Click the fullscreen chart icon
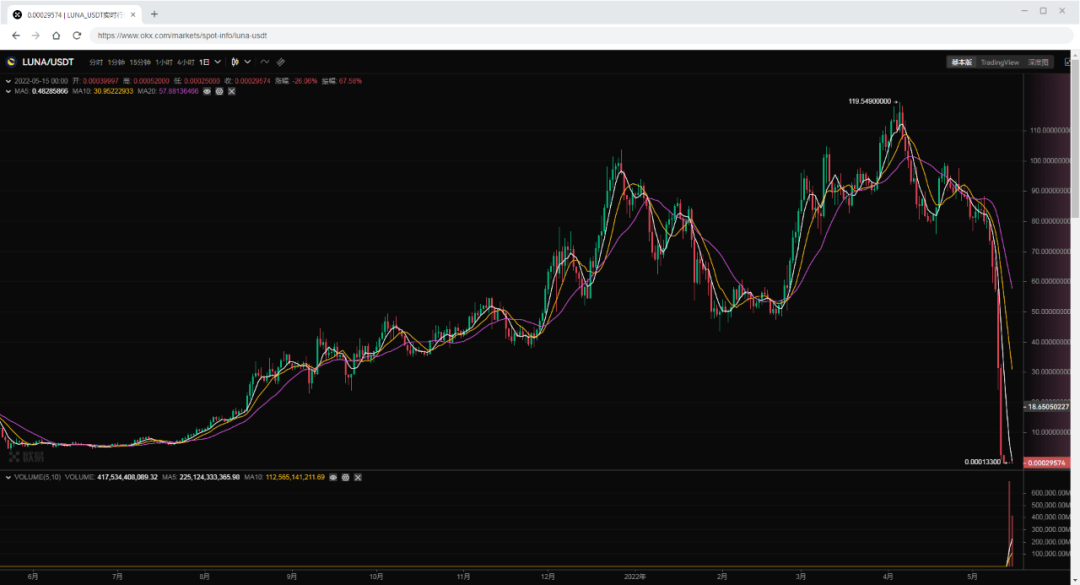 (x=1068, y=62)
